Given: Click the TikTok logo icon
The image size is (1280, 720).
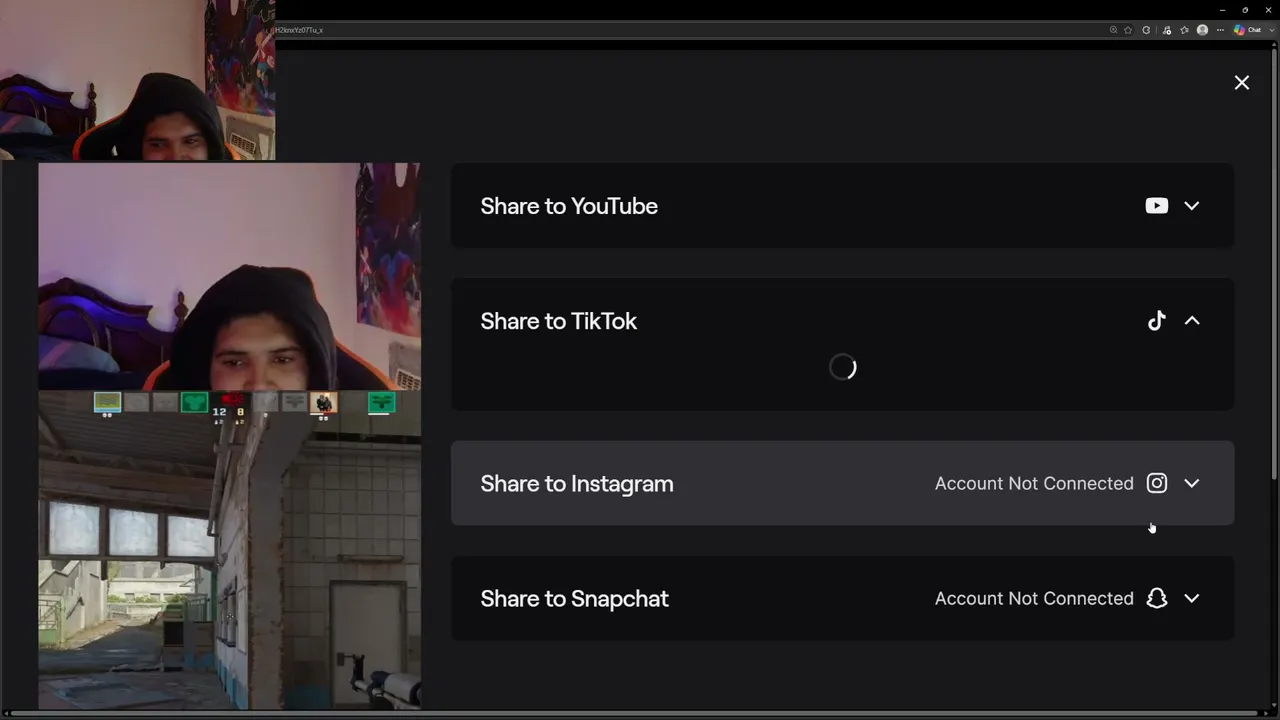Looking at the screenshot, I should [1157, 321].
